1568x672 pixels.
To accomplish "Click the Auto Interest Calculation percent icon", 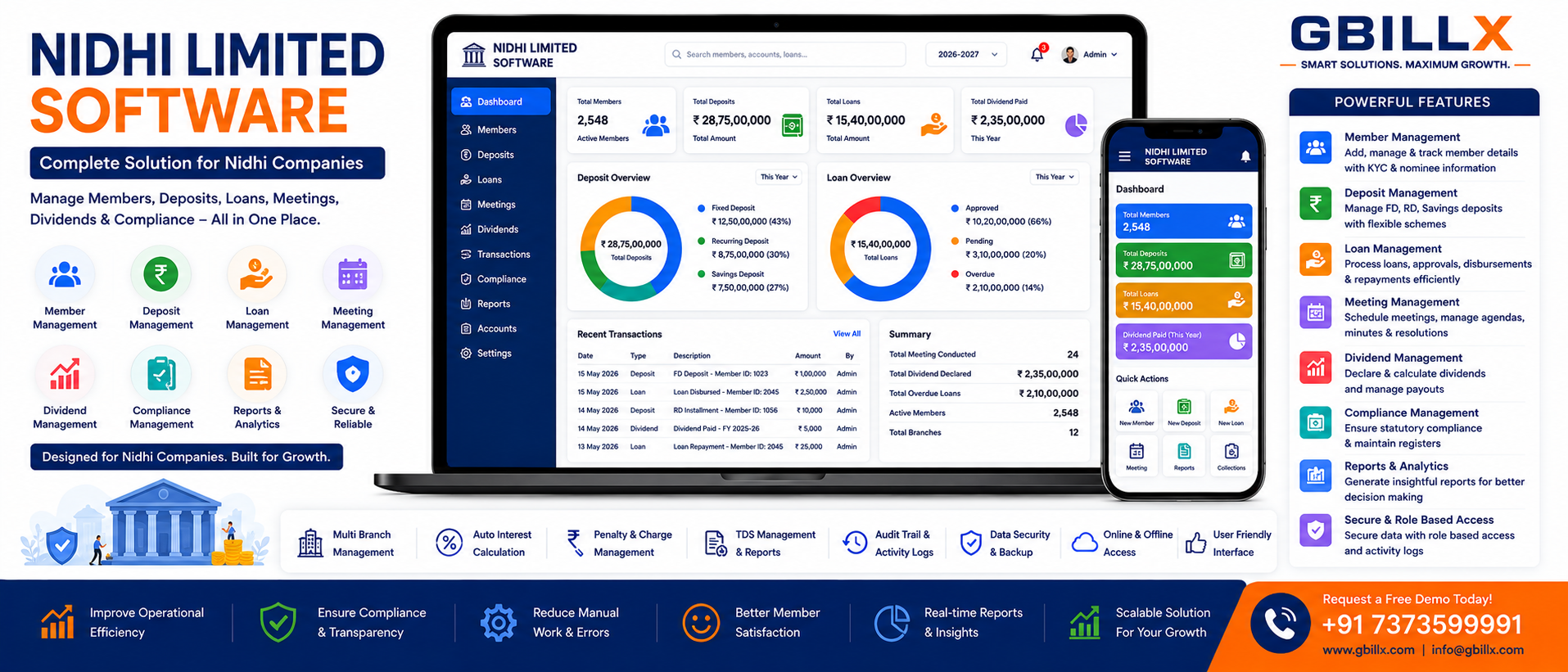I will coord(449,543).
